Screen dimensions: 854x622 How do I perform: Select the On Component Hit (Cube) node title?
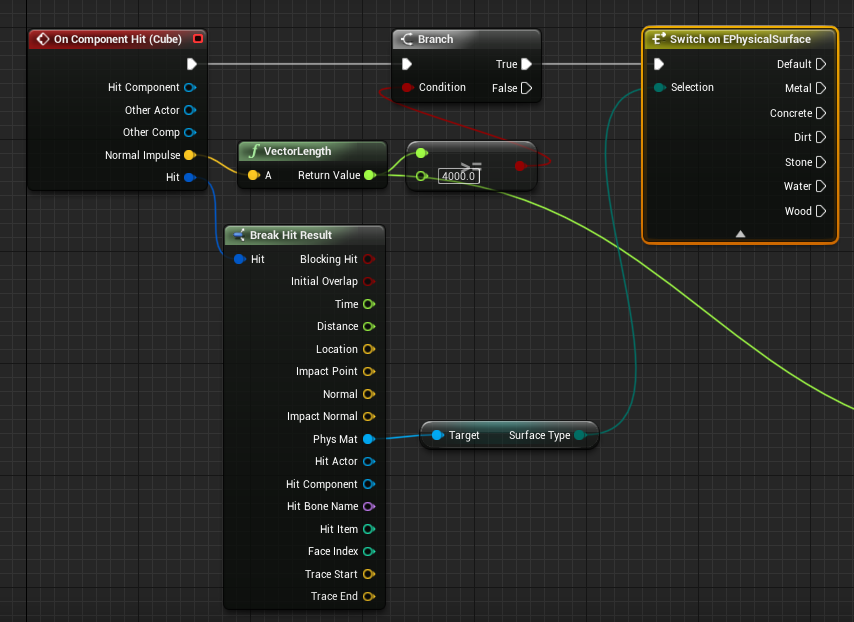click(118, 39)
